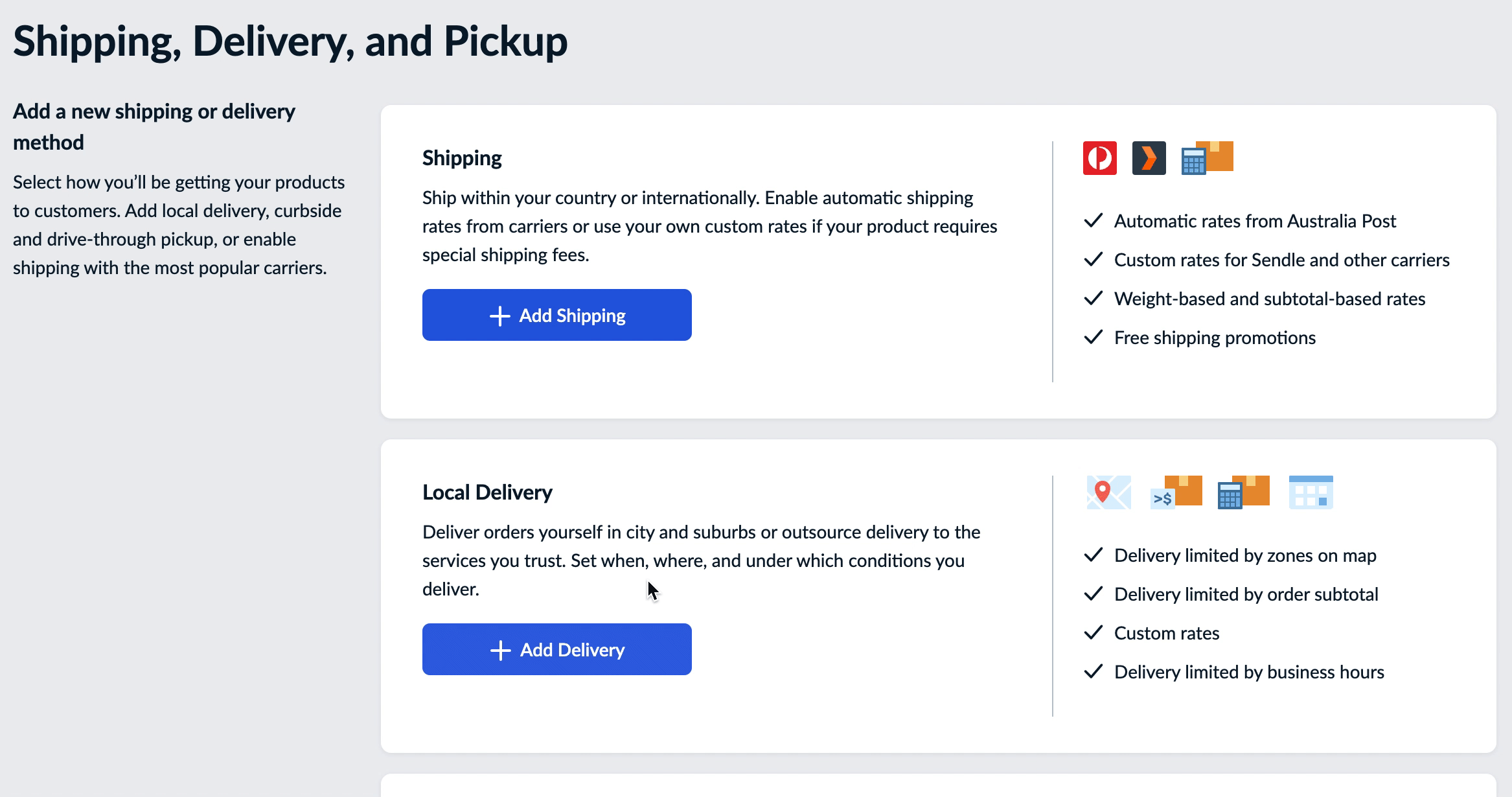The height and width of the screenshot is (797, 1512).
Task: Click the Add Shipping button
Action: (557, 315)
